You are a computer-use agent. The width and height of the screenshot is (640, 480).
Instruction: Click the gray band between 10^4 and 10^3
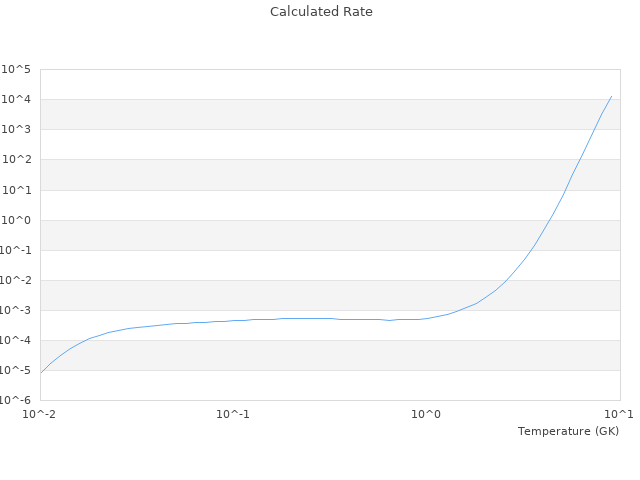[300, 114]
